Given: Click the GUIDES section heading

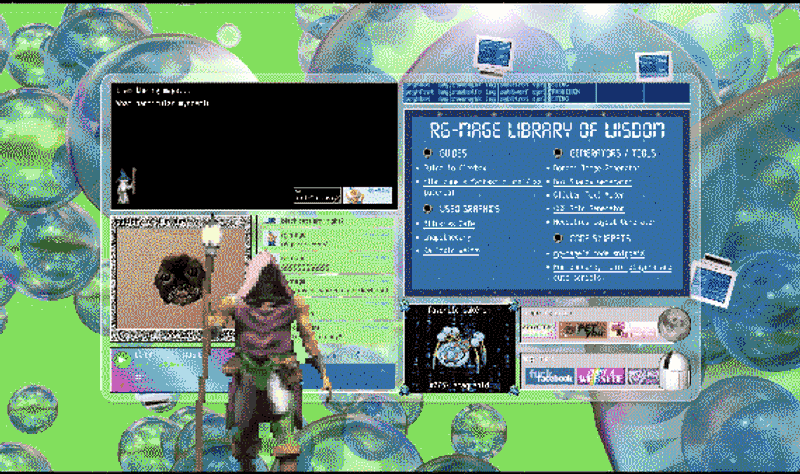Looking at the screenshot, I should point(453,153).
